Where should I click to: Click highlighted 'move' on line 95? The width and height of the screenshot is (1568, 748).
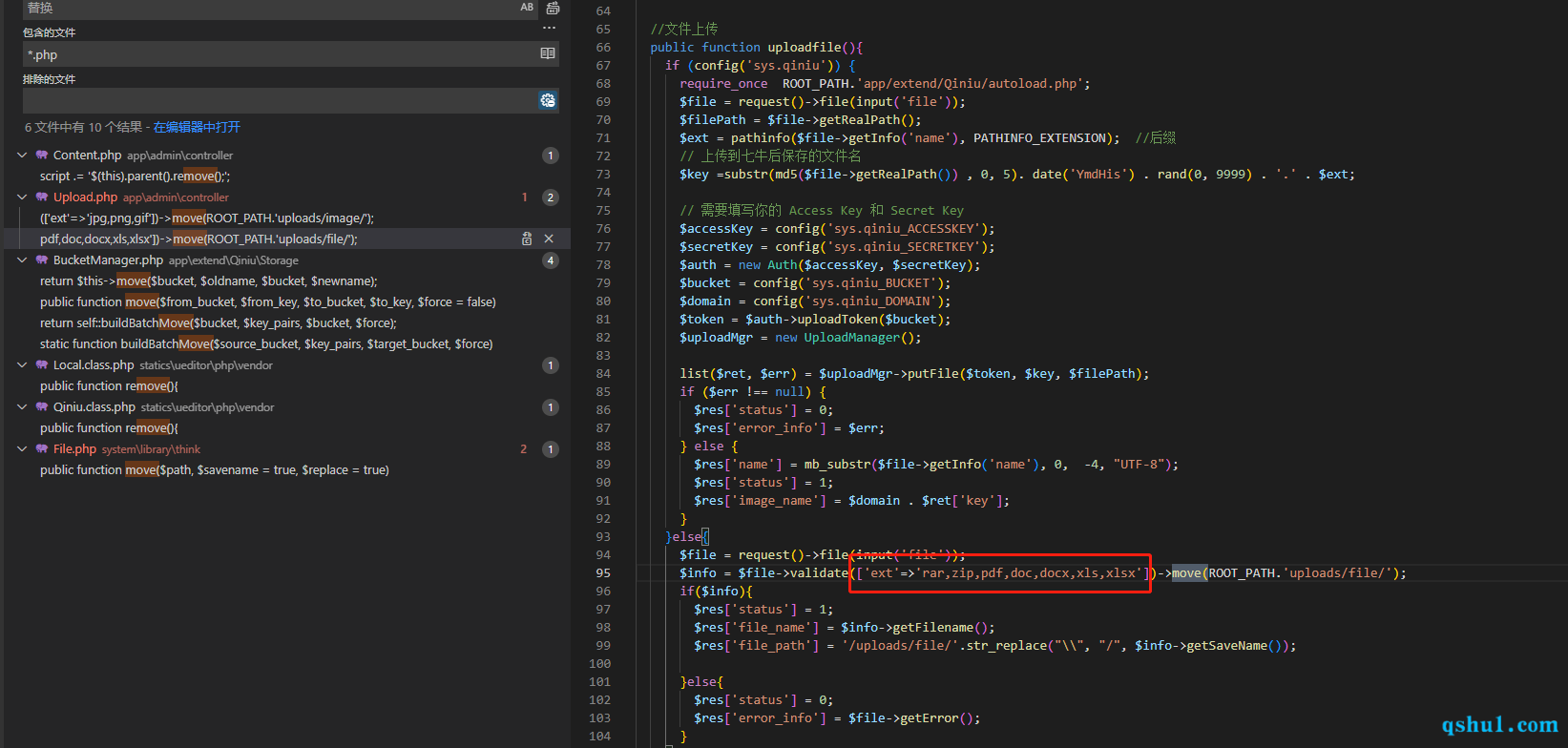click(x=1186, y=573)
